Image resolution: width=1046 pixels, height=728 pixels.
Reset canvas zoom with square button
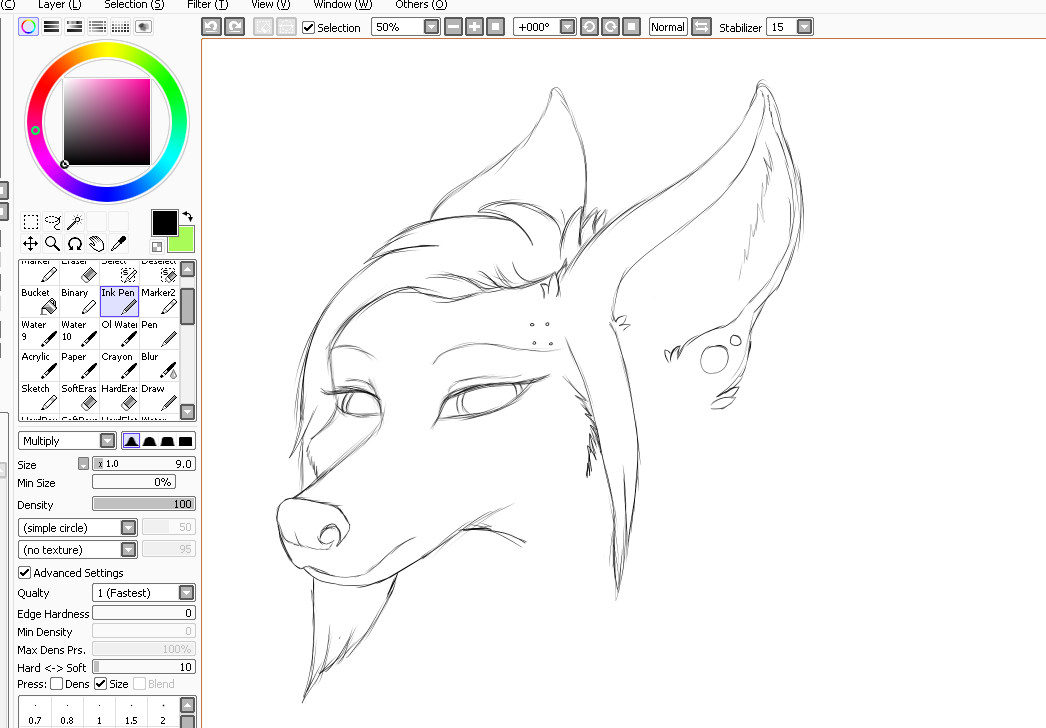[495, 27]
